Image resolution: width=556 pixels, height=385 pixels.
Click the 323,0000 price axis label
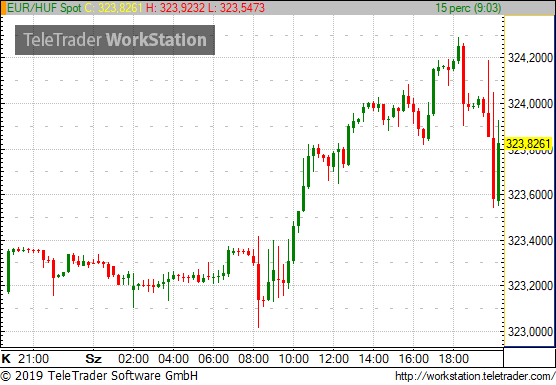(530, 332)
